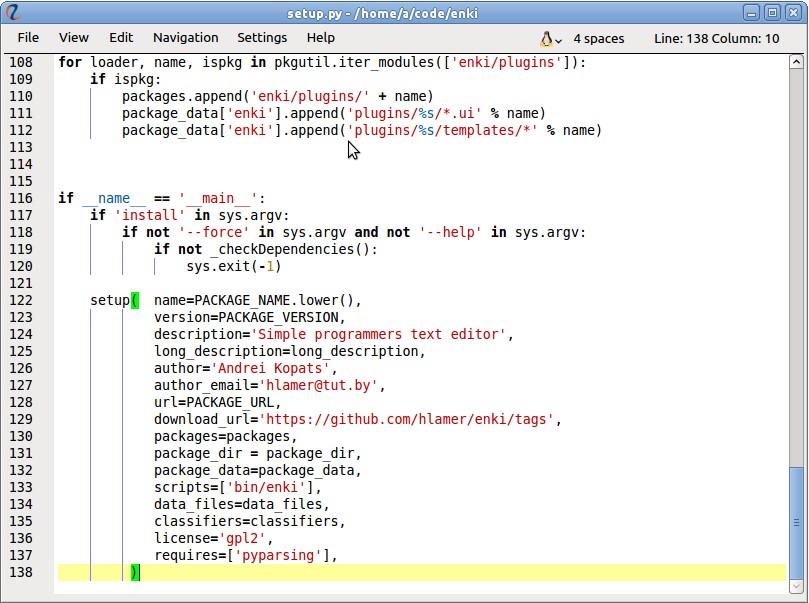
Task: Close the setup.py editor window
Action: point(792,12)
